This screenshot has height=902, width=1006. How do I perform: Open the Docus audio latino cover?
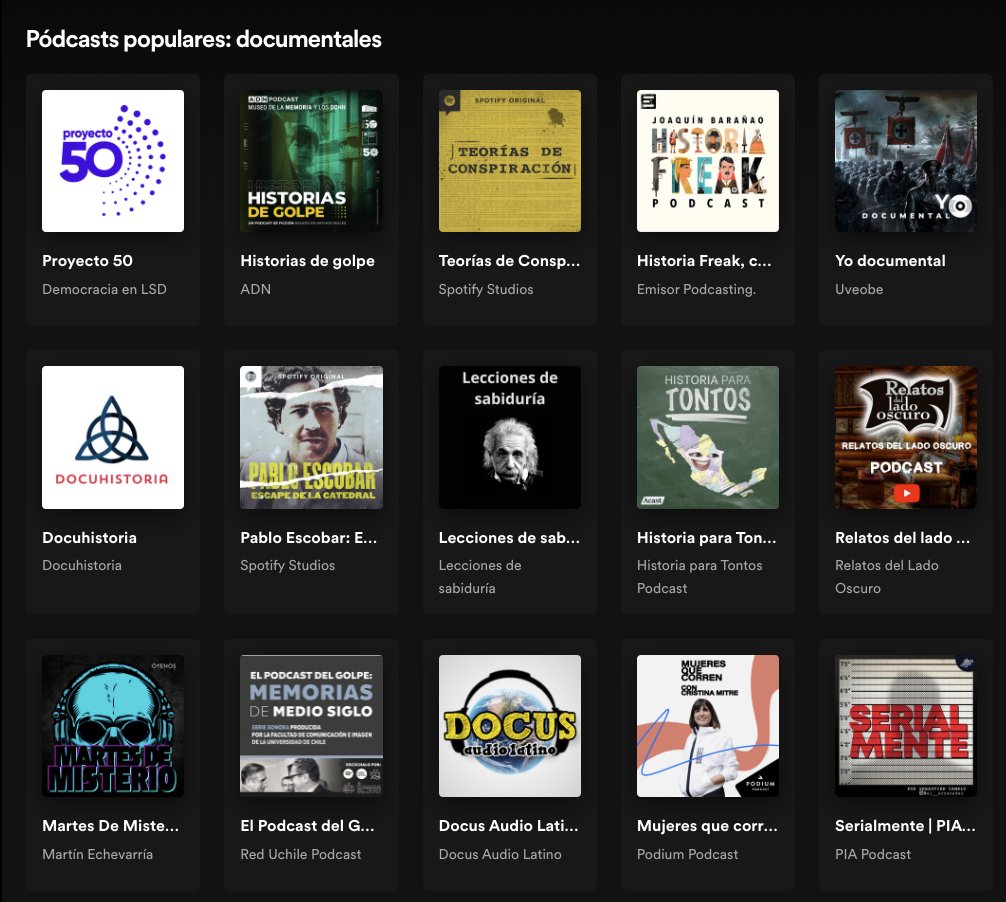(x=509, y=726)
